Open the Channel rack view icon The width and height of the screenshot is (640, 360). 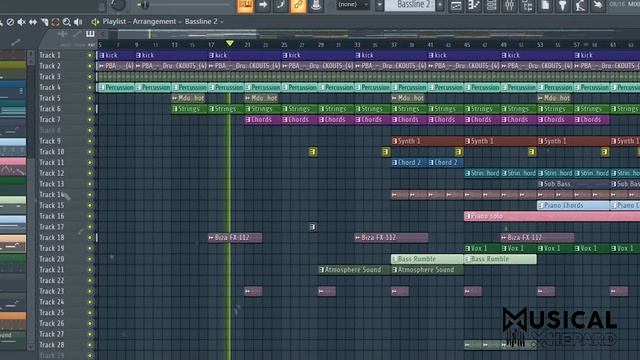tap(492, 5)
